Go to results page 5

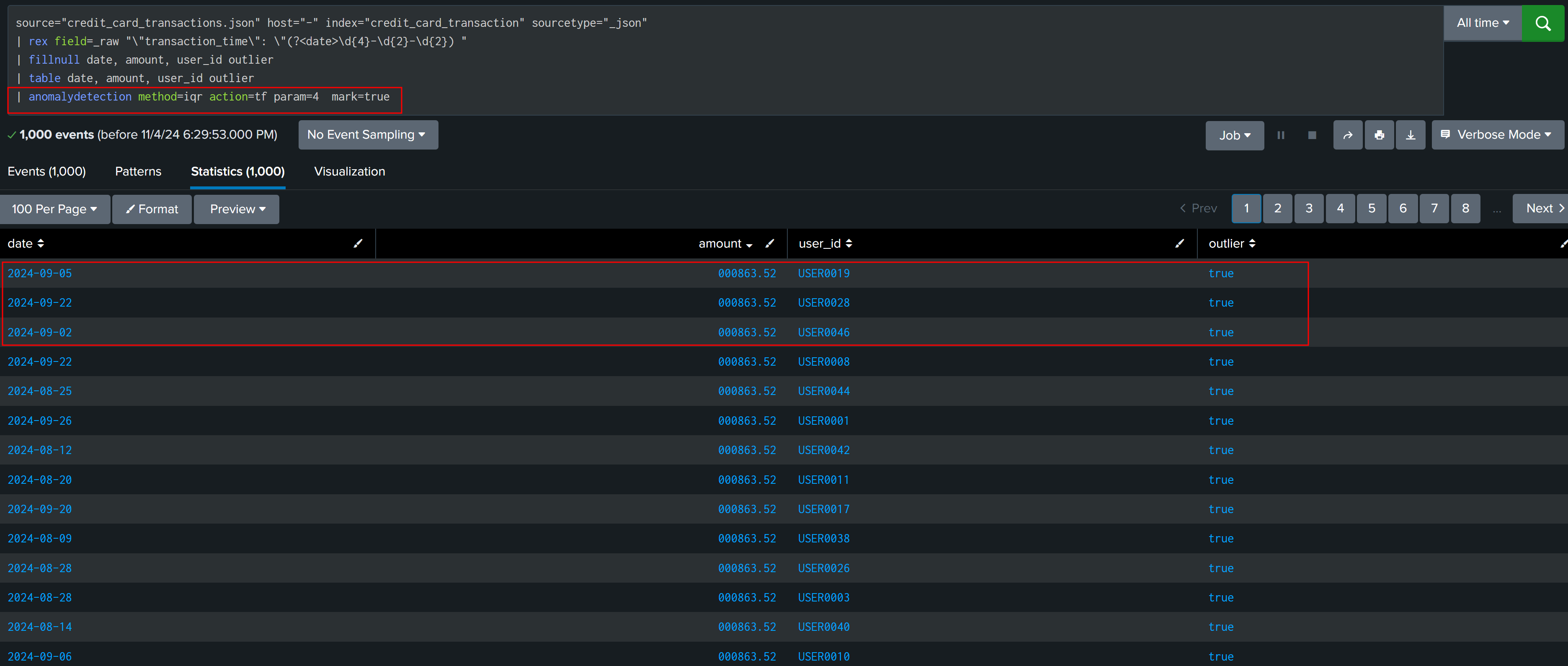1372,208
